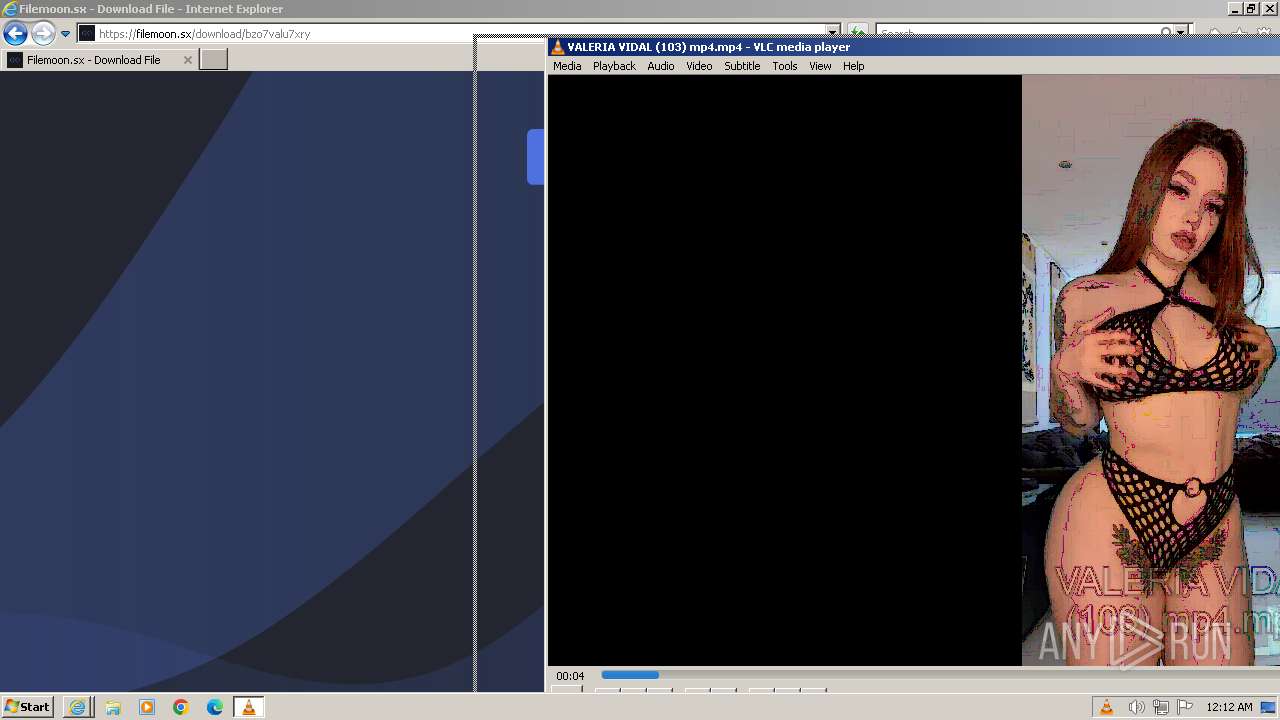Go back in Internet Explorer
1280x720 pixels.
[x=15, y=33]
